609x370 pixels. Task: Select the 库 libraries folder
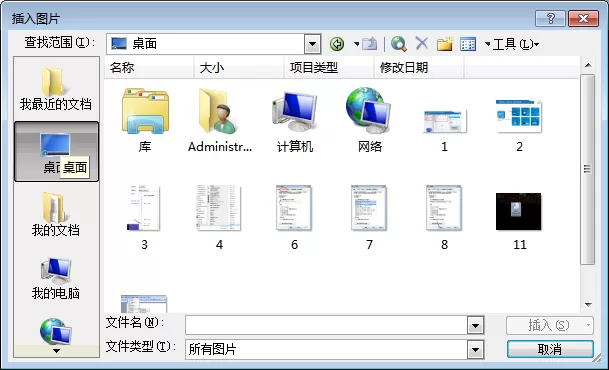point(145,120)
